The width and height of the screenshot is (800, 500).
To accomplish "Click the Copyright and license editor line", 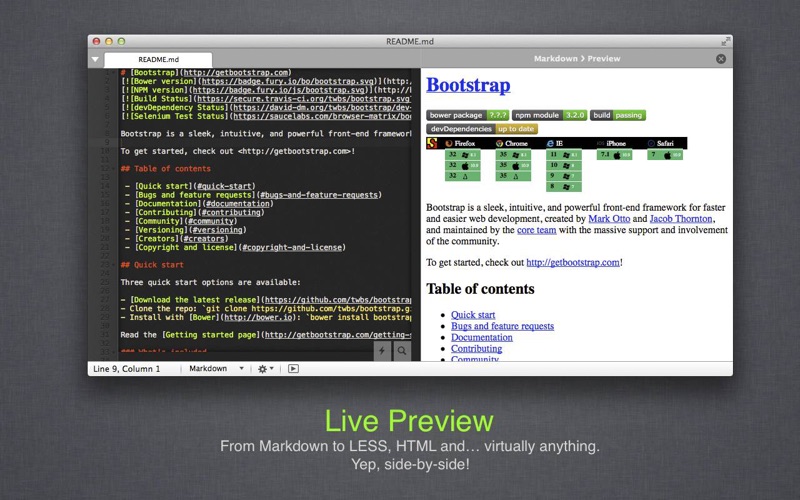I will 235,247.
